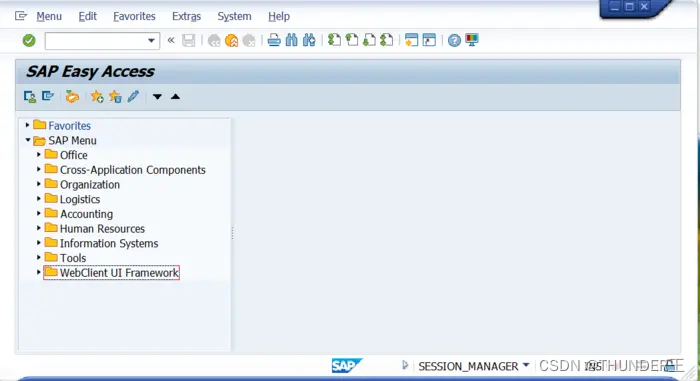Open the Edit menu

[88, 17]
